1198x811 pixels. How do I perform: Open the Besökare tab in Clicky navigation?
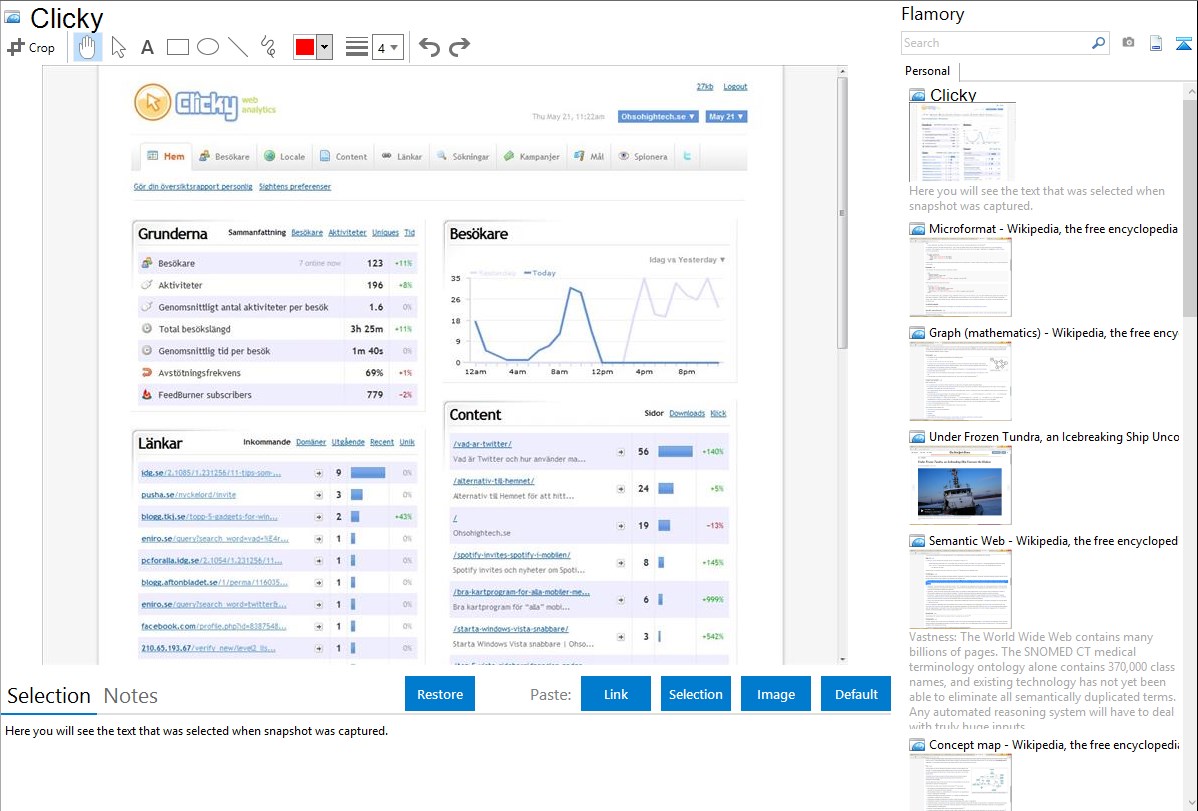[x=225, y=157]
